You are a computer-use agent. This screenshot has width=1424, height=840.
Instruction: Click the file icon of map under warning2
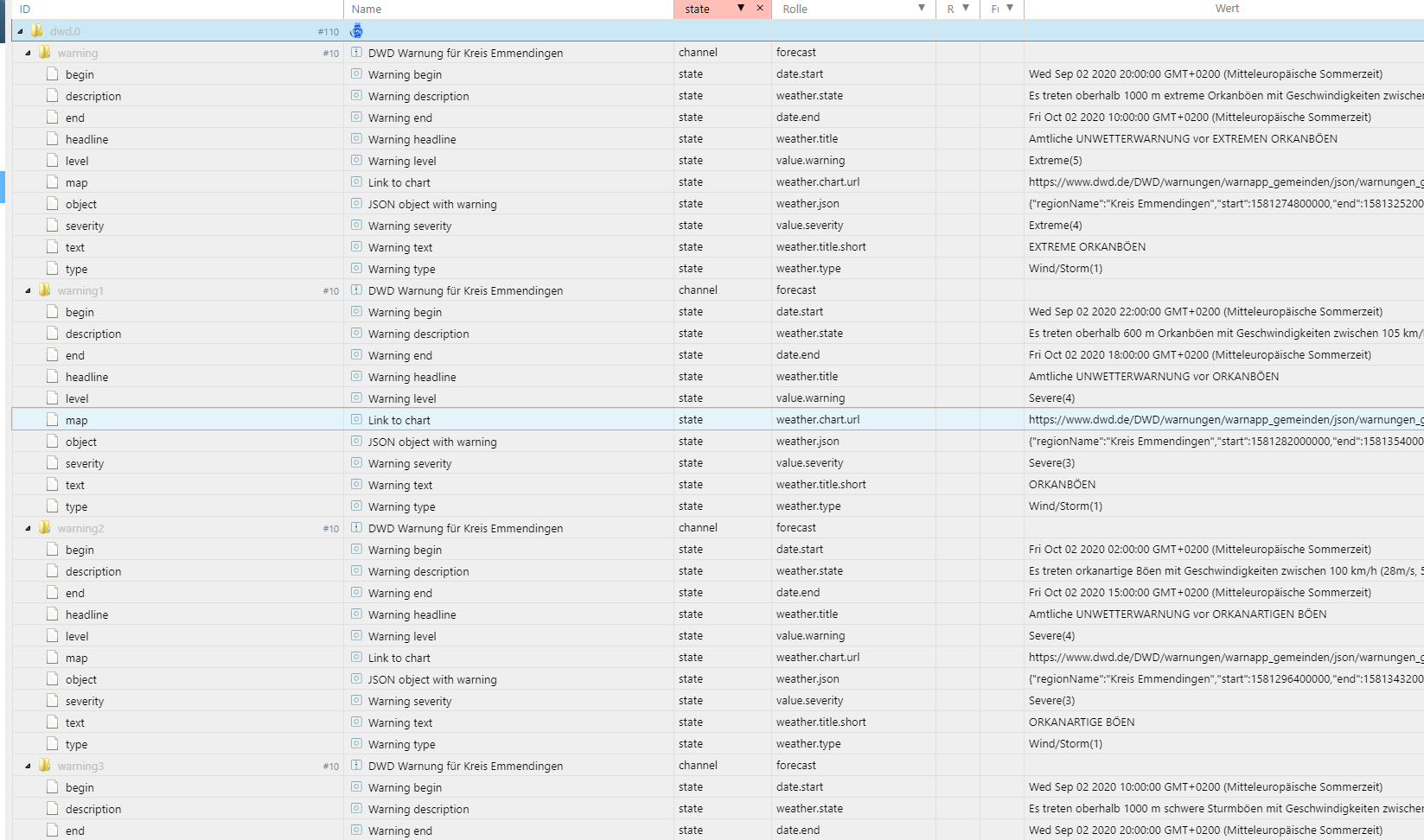tap(53, 658)
